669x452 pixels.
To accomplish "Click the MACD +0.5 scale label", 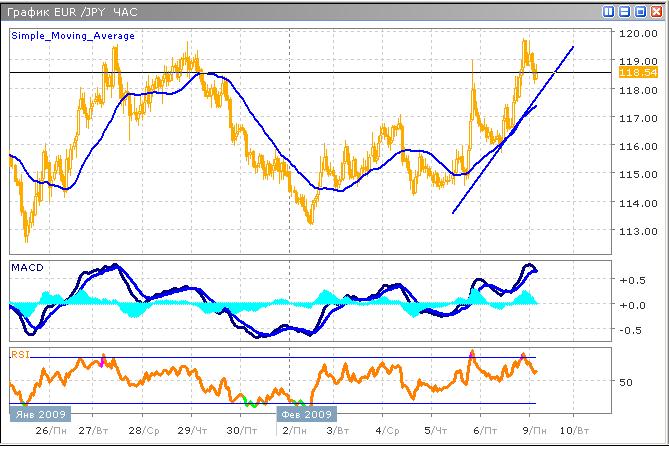I will click(x=634, y=281).
